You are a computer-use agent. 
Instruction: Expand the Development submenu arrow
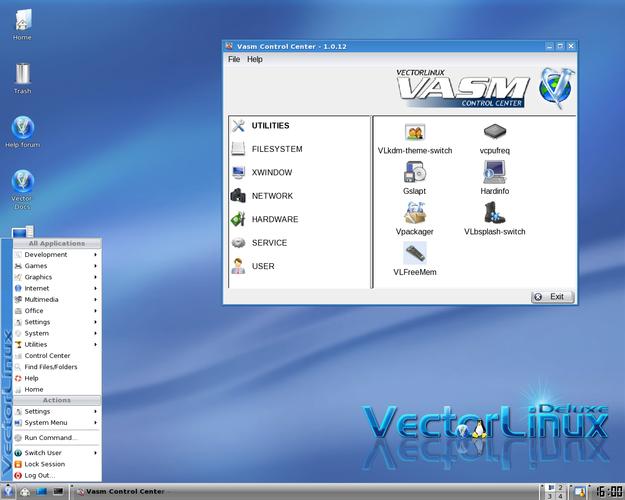point(96,254)
